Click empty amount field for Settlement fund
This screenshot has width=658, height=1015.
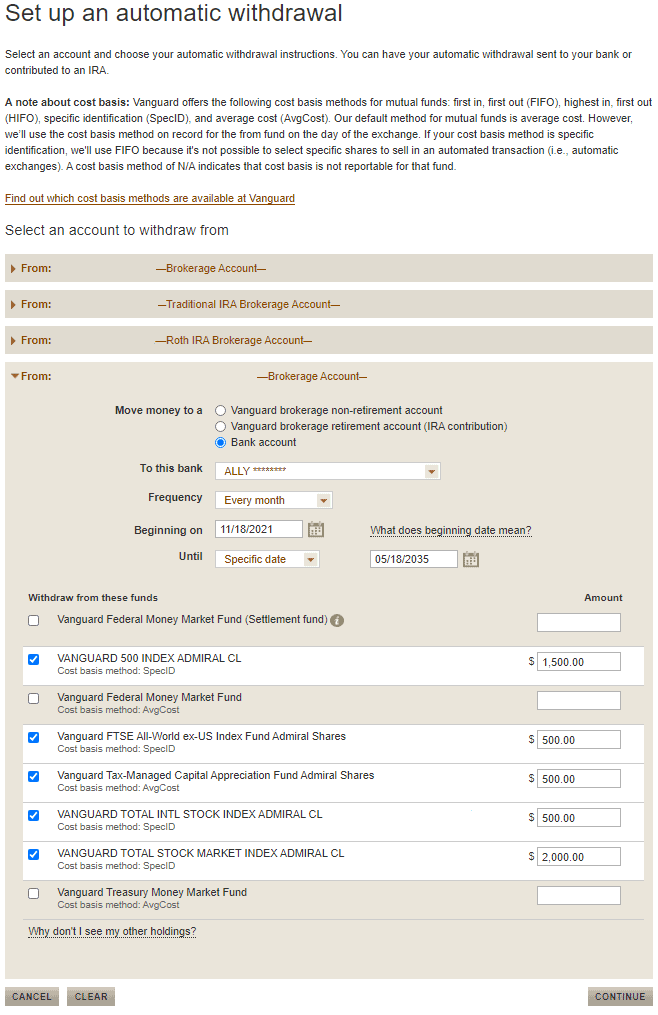pos(578,623)
